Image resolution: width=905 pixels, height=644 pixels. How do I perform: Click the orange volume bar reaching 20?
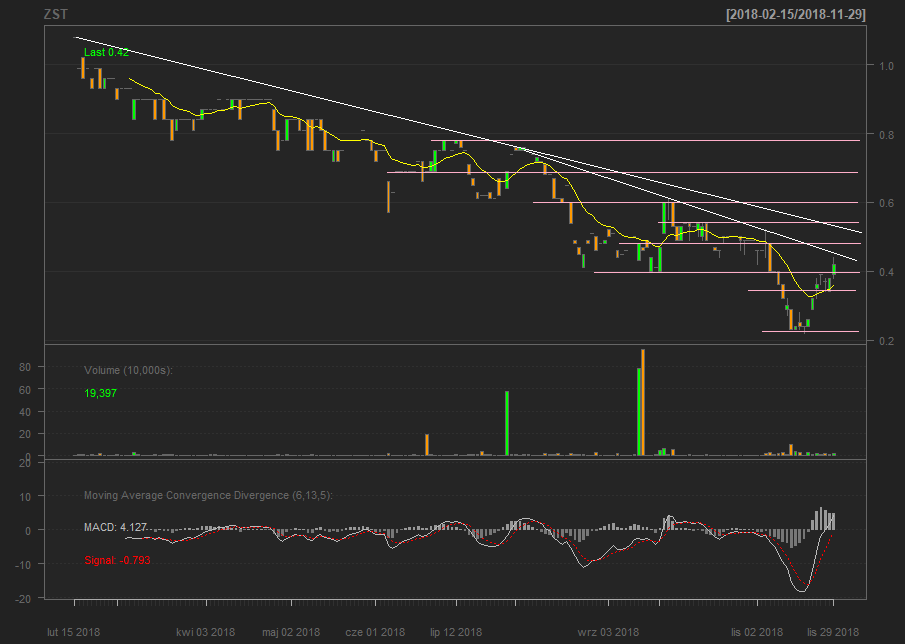point(427,445)
